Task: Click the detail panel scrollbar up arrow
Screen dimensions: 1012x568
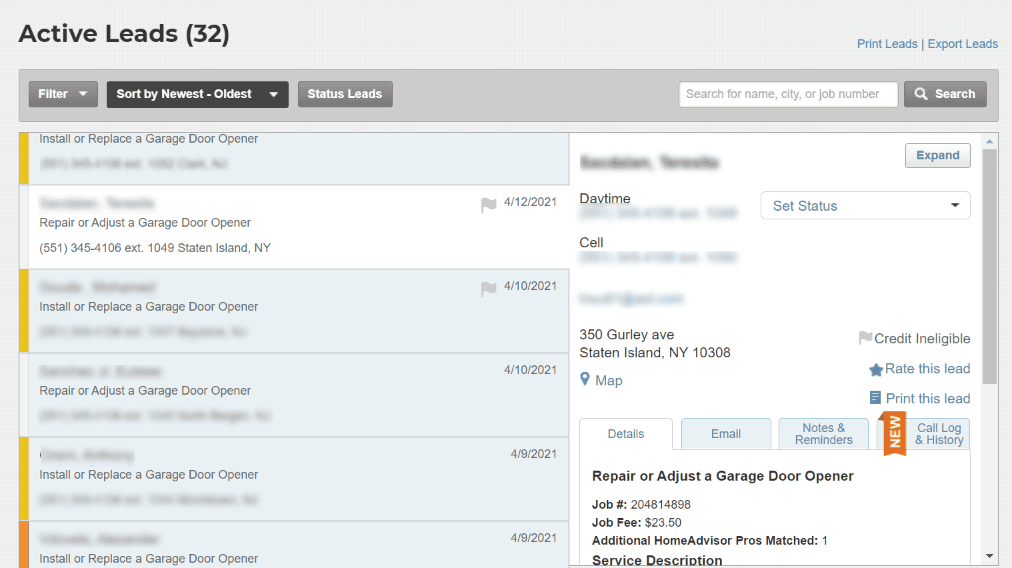Action: pyautogui.click(x=989, y=141)
